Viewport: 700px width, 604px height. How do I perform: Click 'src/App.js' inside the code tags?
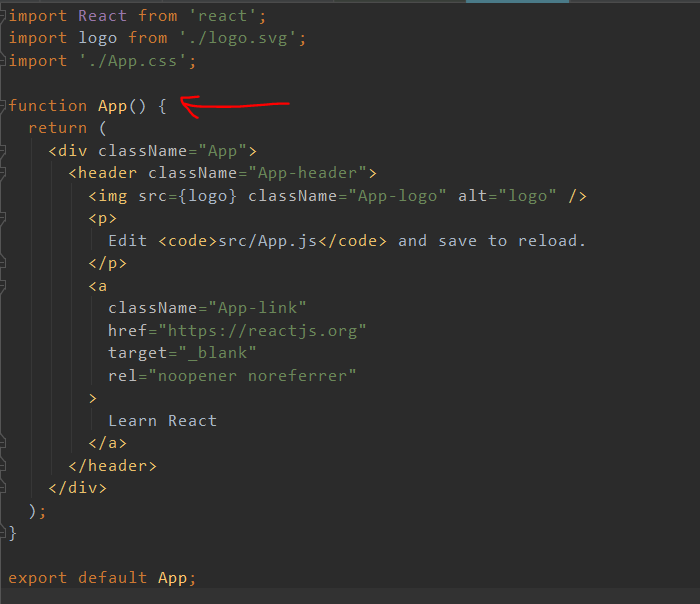(x=267, y=241)
